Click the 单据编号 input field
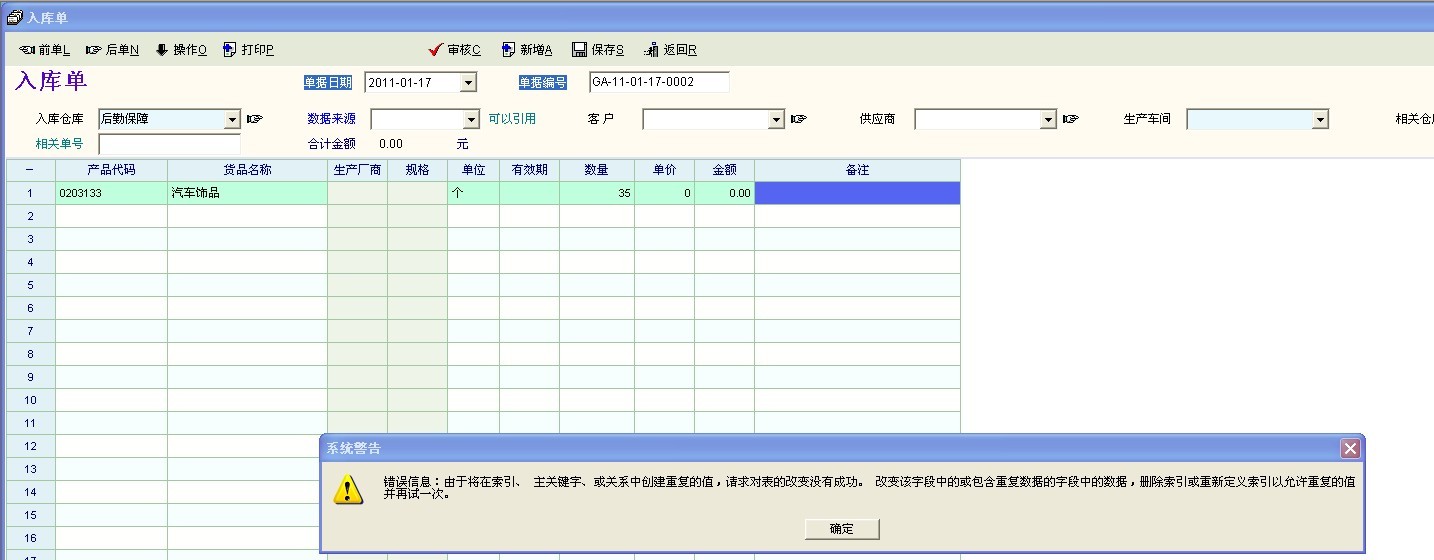 click(658, 82)
